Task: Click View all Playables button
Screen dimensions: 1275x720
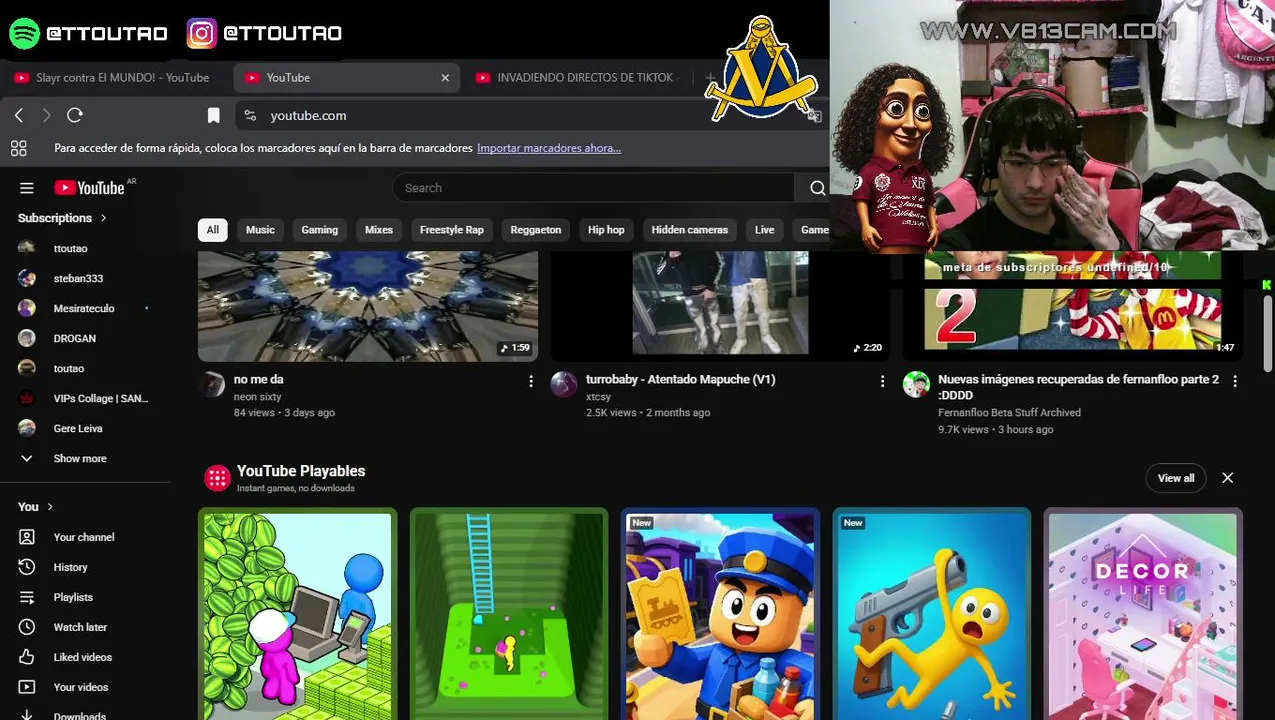Action: (x=1176, y=478)
